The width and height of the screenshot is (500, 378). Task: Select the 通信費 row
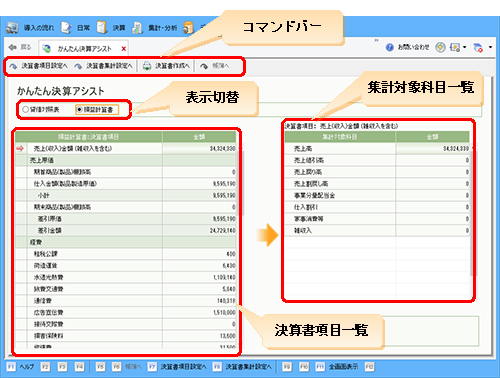pos(126,301)
